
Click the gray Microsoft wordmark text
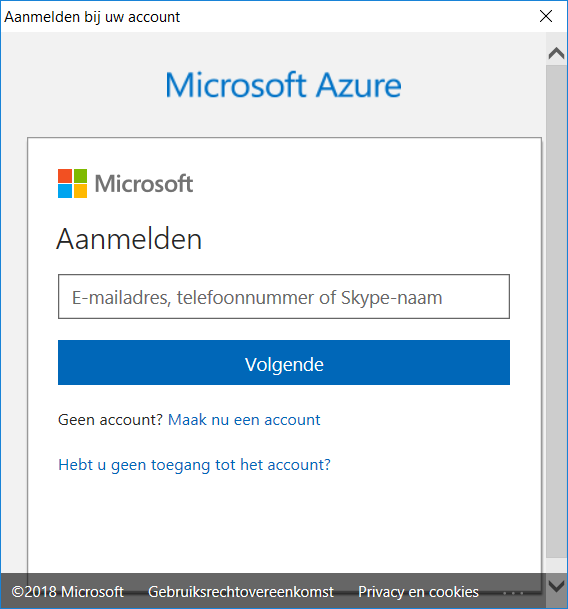point(144,183)
